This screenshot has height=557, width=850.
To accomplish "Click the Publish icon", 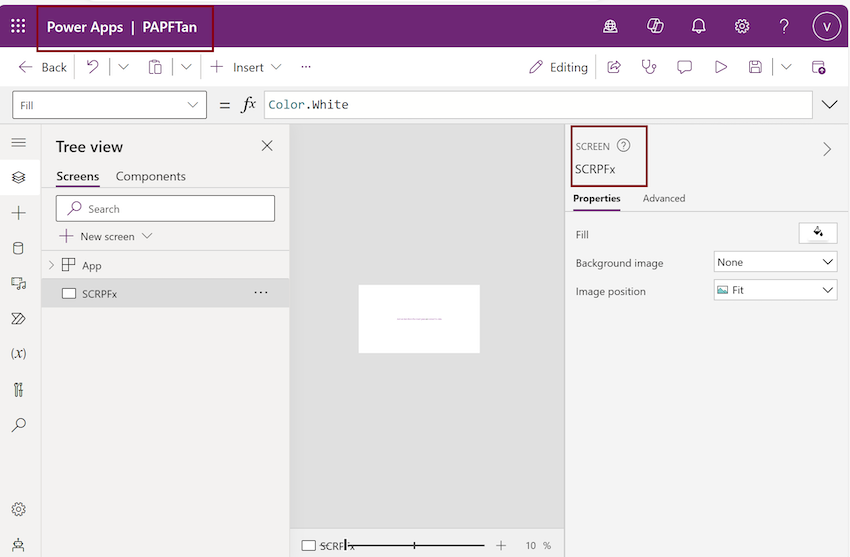I will (818, 67).
